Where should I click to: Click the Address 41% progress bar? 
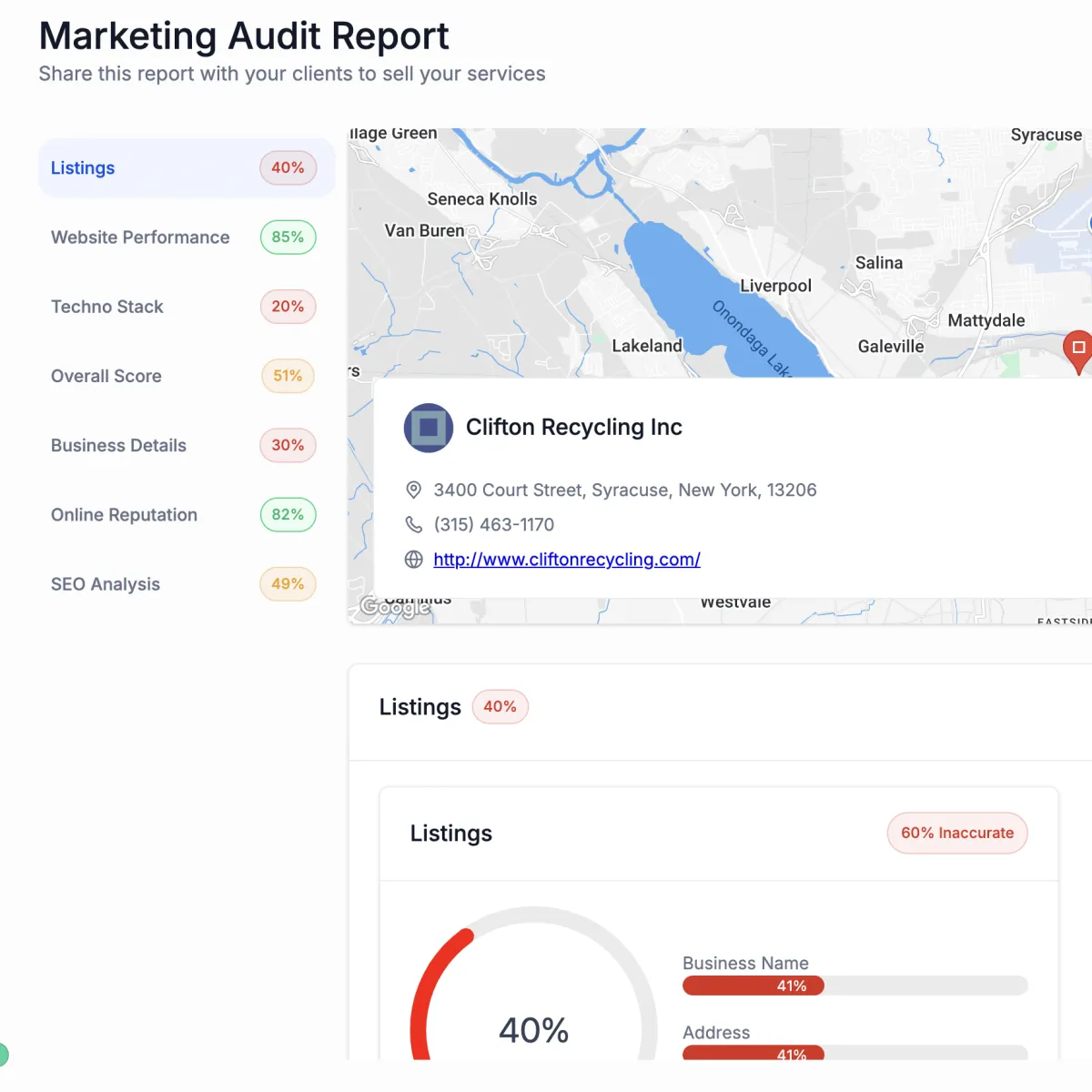[855, 1053]
